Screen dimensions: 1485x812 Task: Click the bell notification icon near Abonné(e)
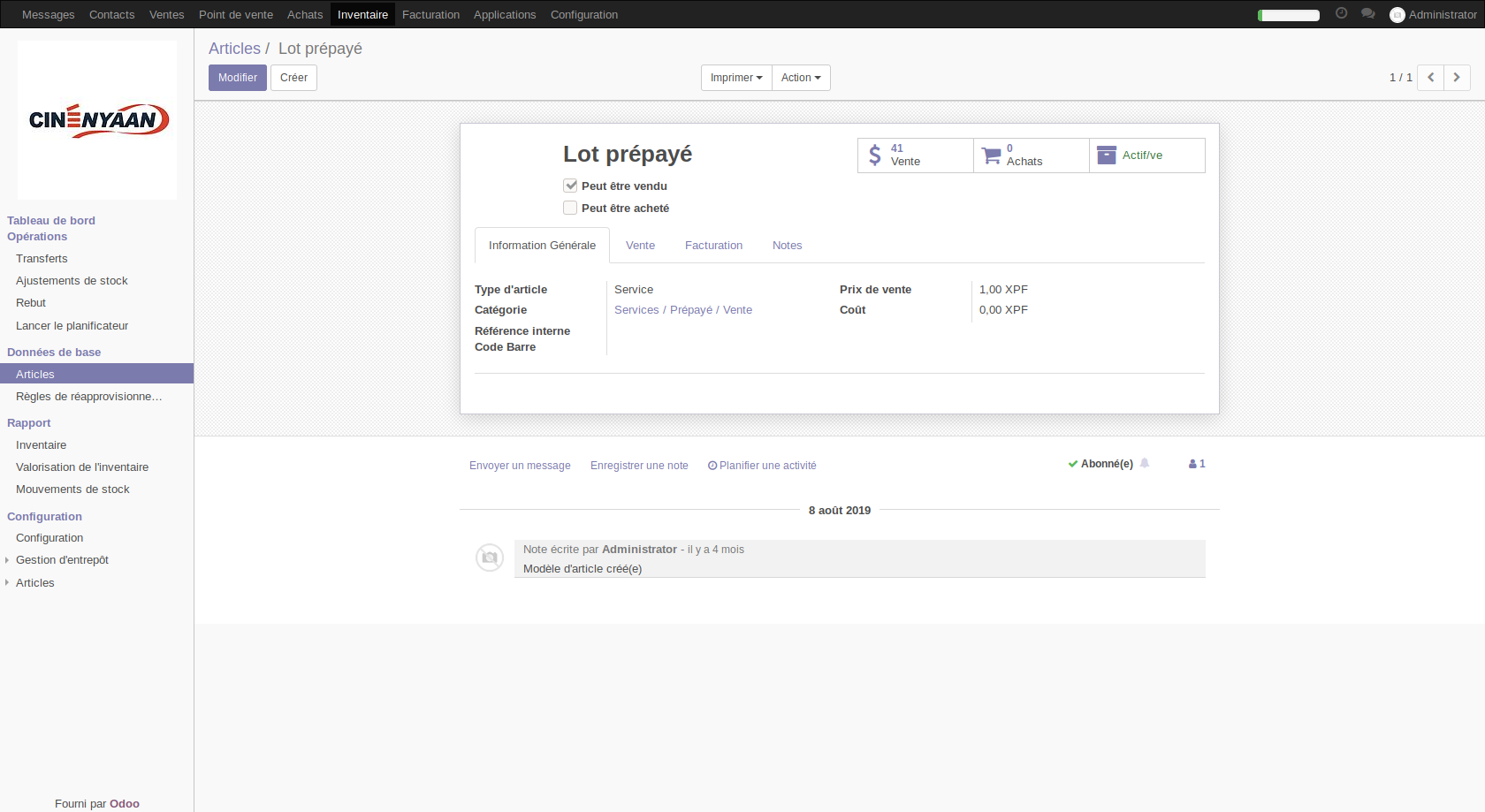(x=1145, y=463)
